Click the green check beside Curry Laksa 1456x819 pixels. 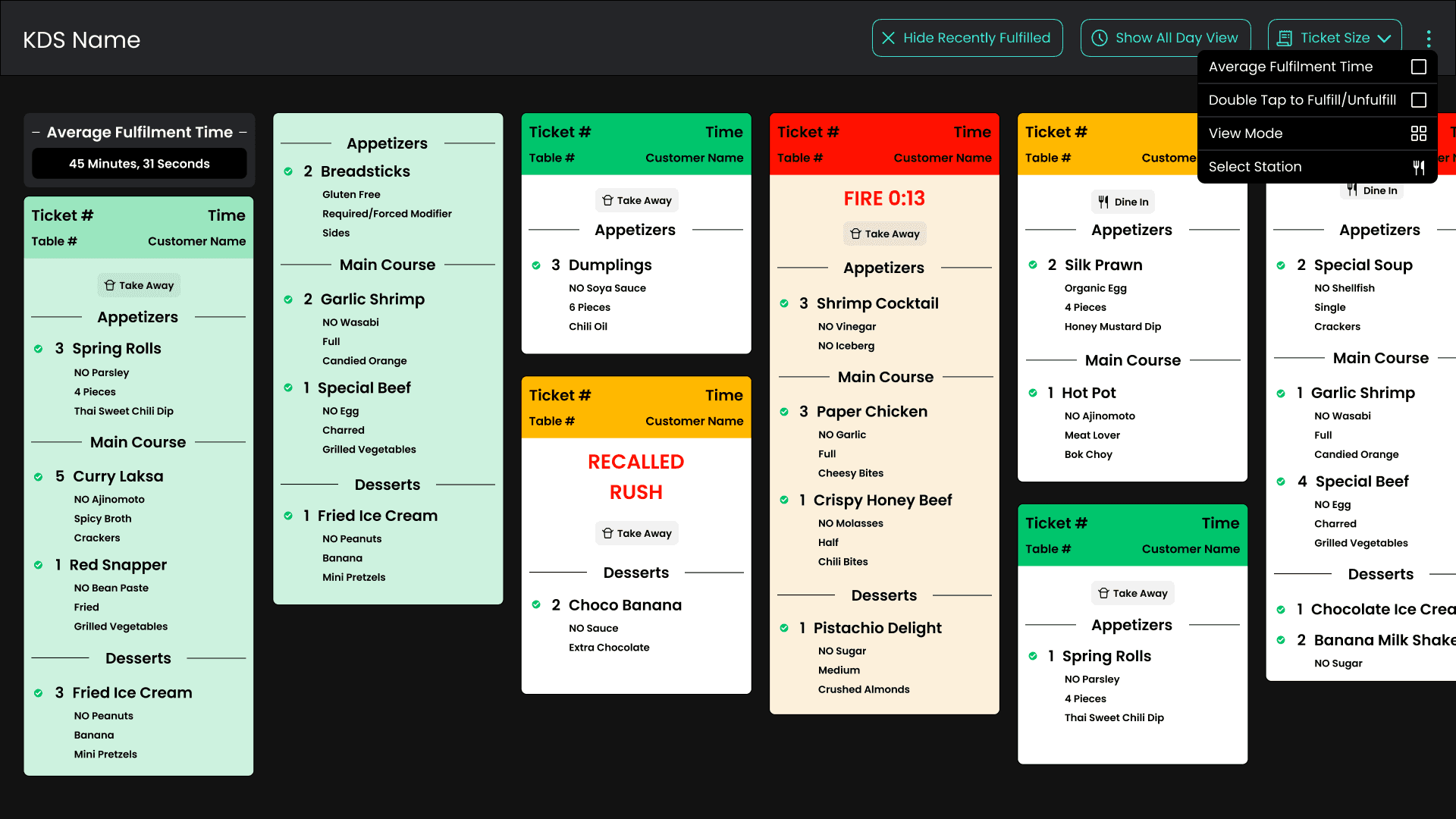pos(38,477)
